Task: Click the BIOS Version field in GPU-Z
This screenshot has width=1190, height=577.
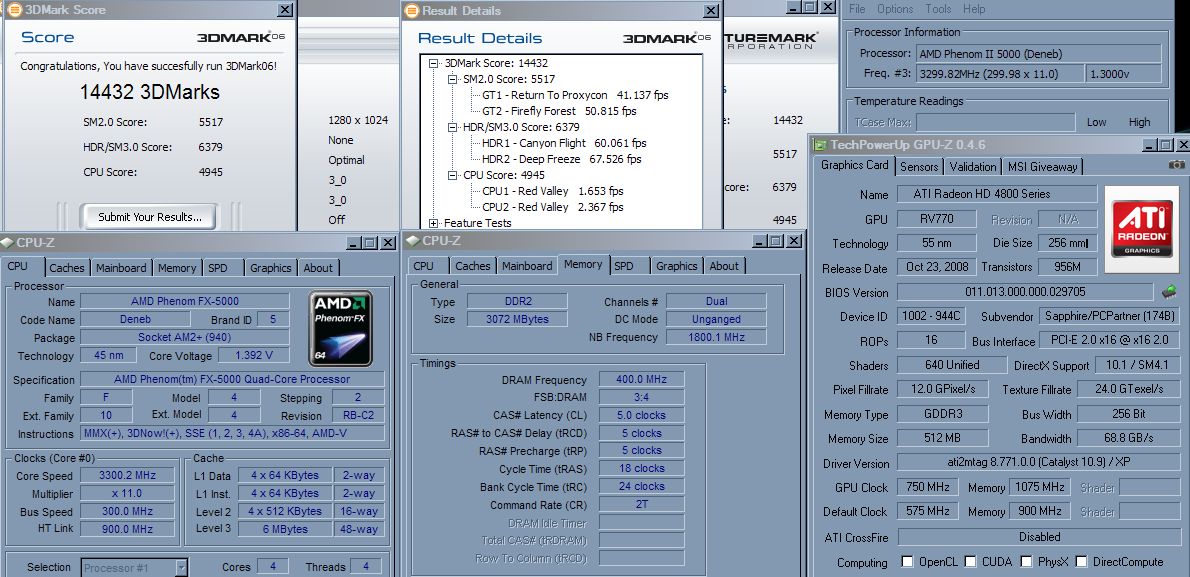Action: [1025, 292]
